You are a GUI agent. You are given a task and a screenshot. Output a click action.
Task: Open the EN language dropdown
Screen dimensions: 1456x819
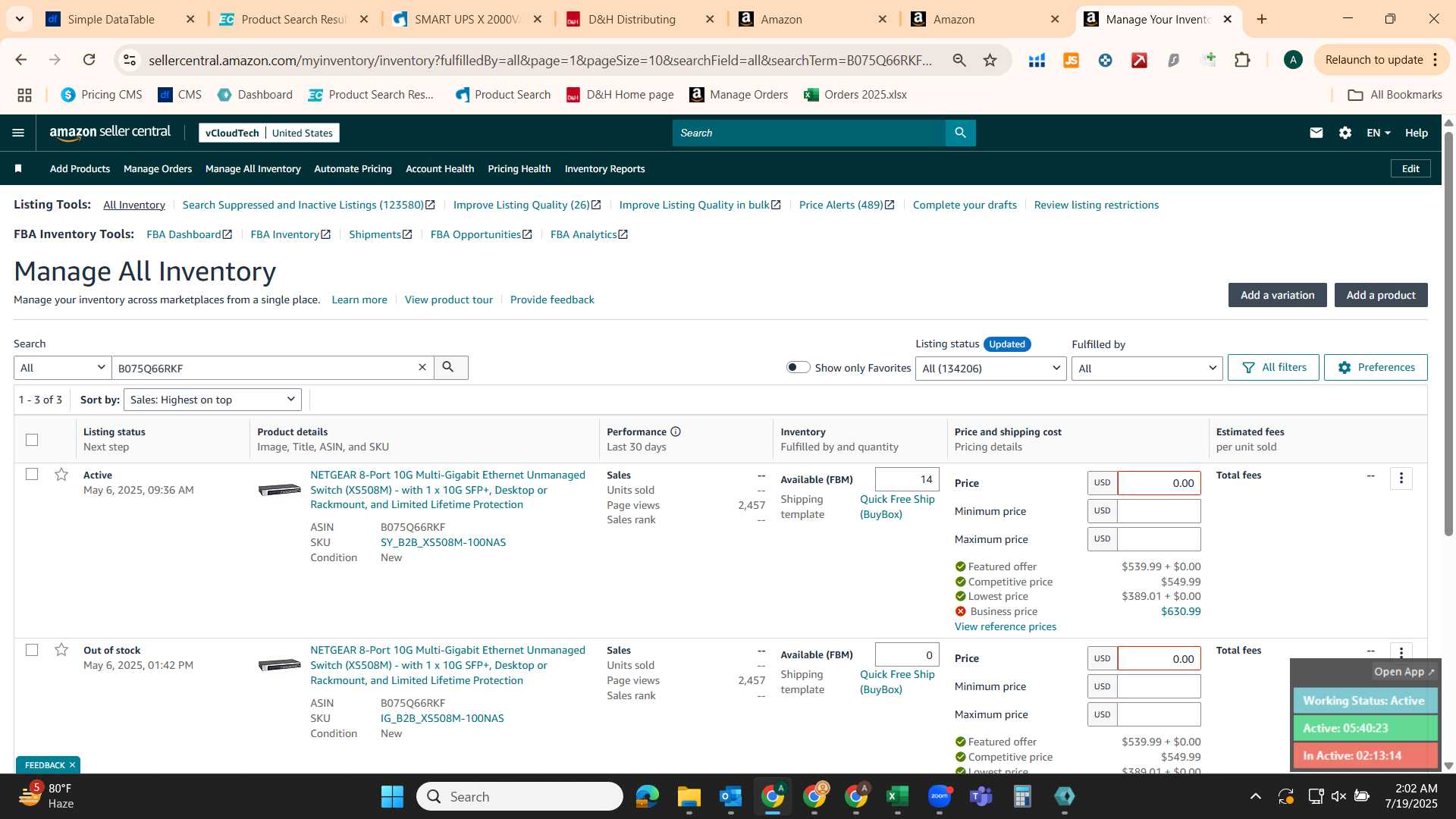pos(1378,133)
